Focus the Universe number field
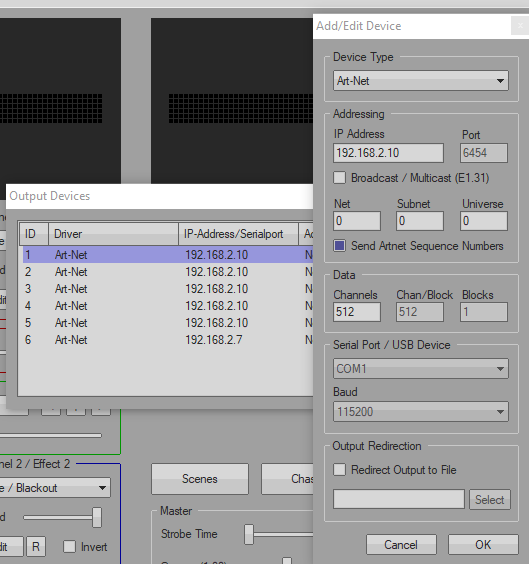529x564 pixels. pos(484,221)
